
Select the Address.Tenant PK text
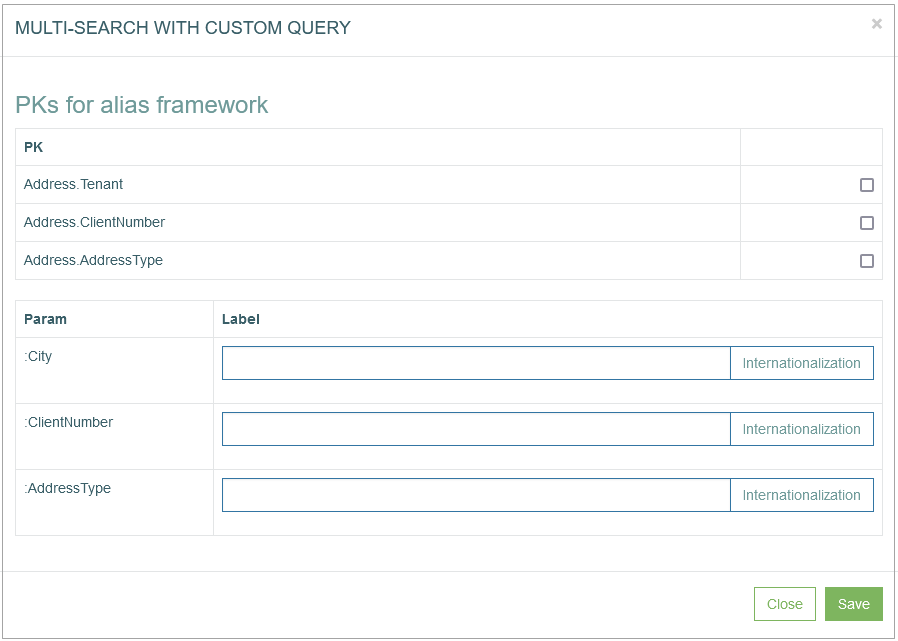73,184
